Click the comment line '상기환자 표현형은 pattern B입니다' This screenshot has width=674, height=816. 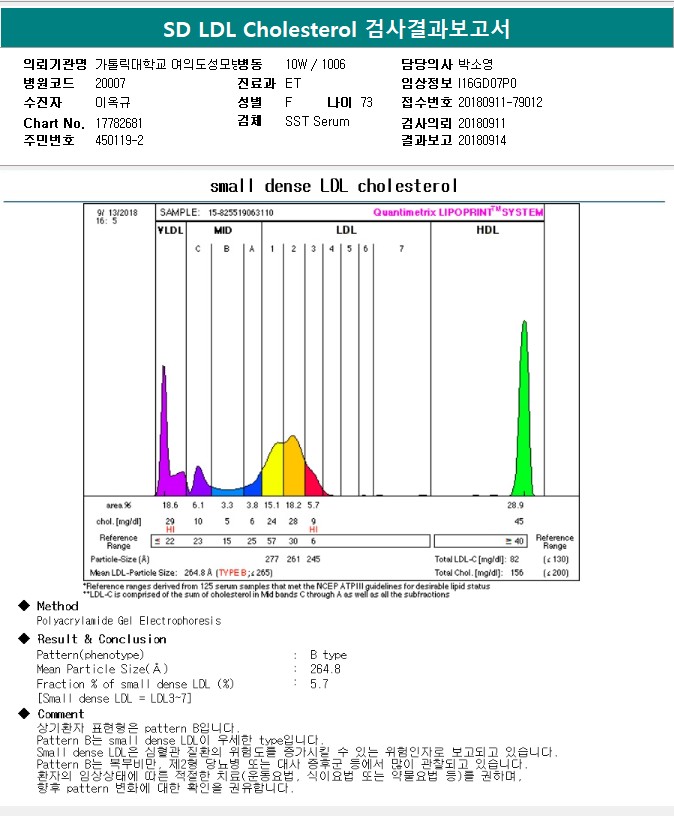click(x=138, y=728)
